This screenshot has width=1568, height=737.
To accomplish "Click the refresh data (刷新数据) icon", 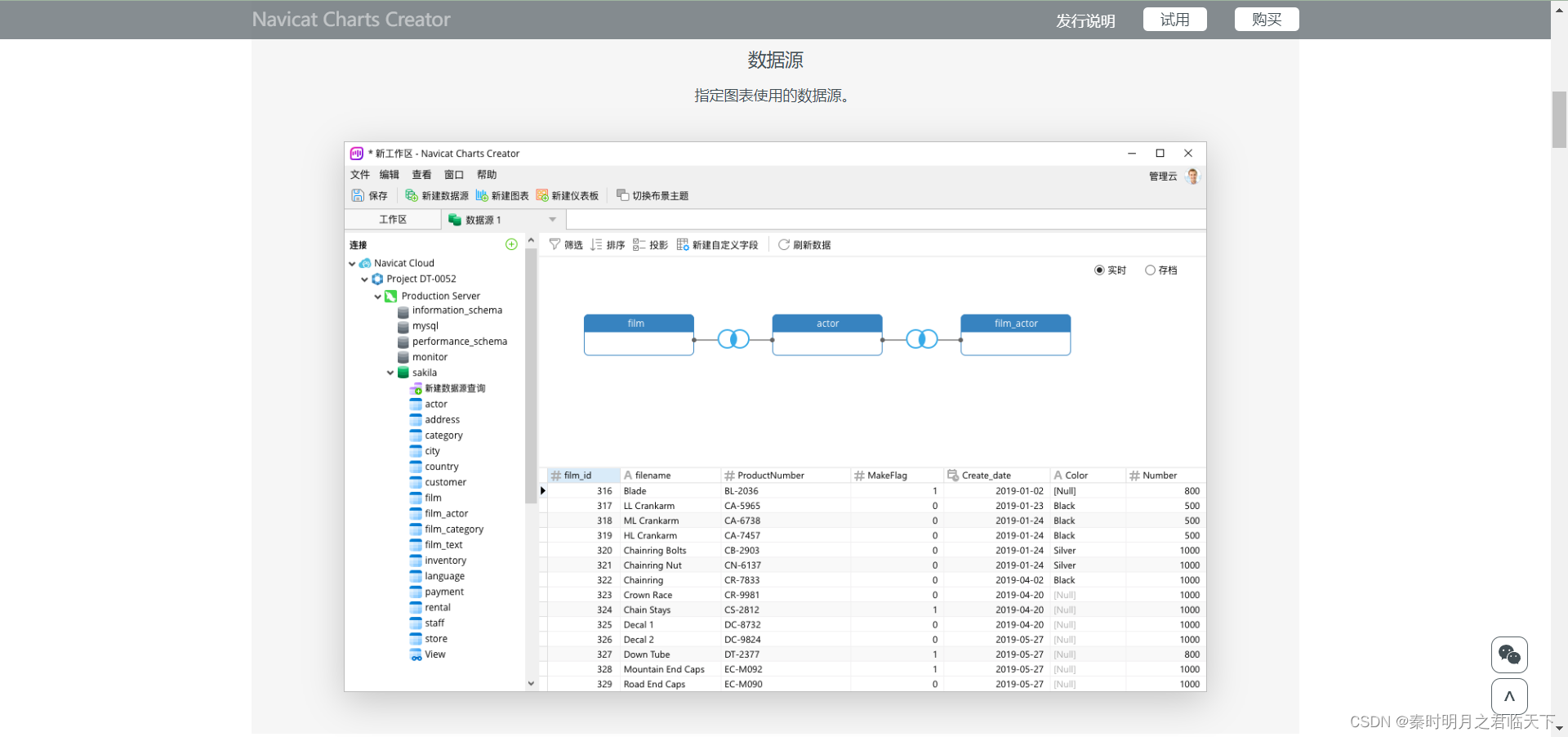I will [784, 244].
